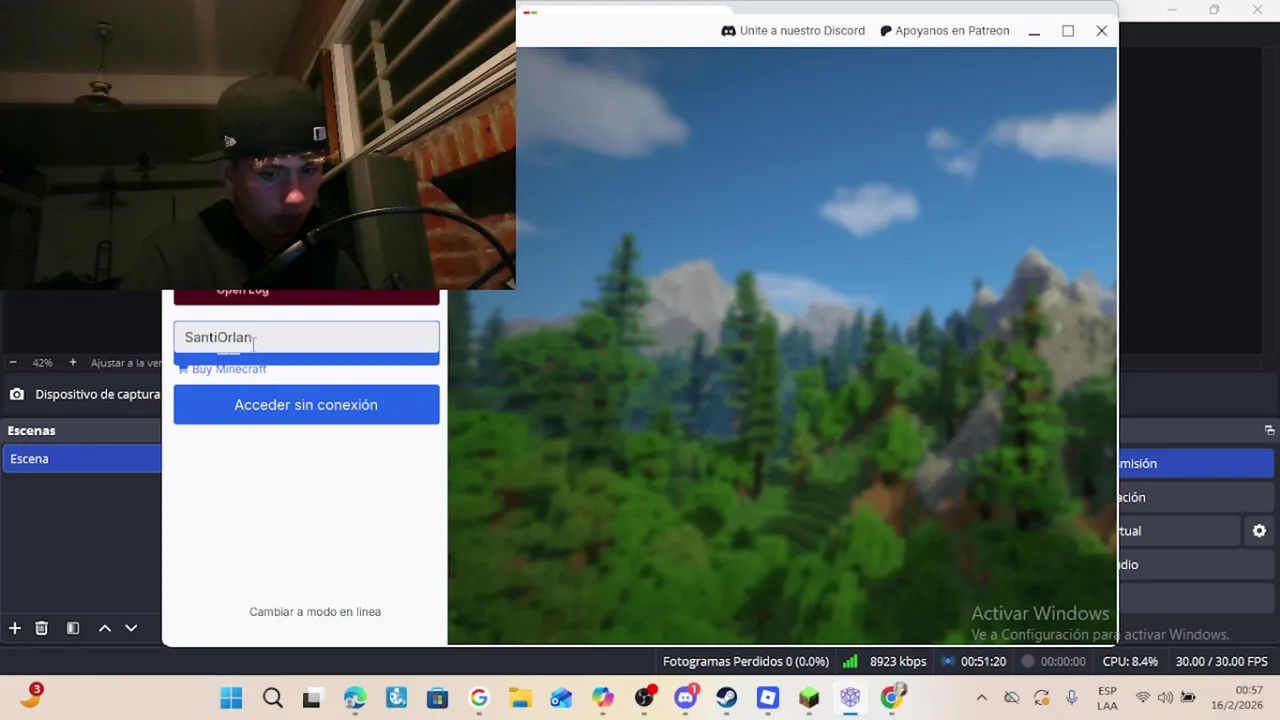Screen dimensions: 1280x720
Task: Add a new scene in OBS
Action: coord(15,628)
